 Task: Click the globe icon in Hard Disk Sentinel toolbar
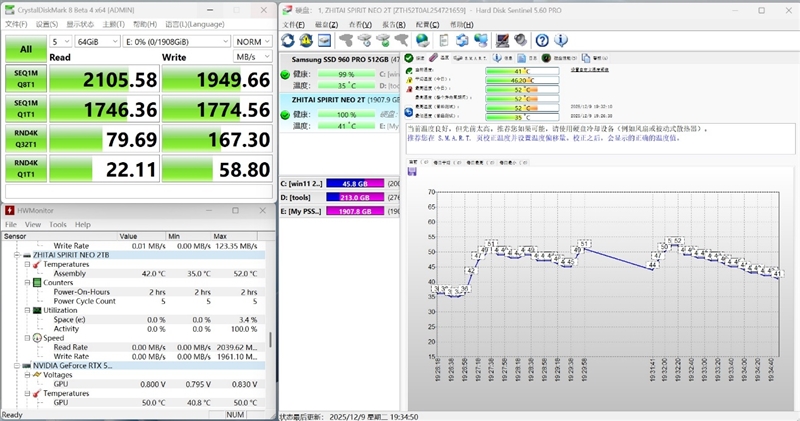[x=421, y=41]
